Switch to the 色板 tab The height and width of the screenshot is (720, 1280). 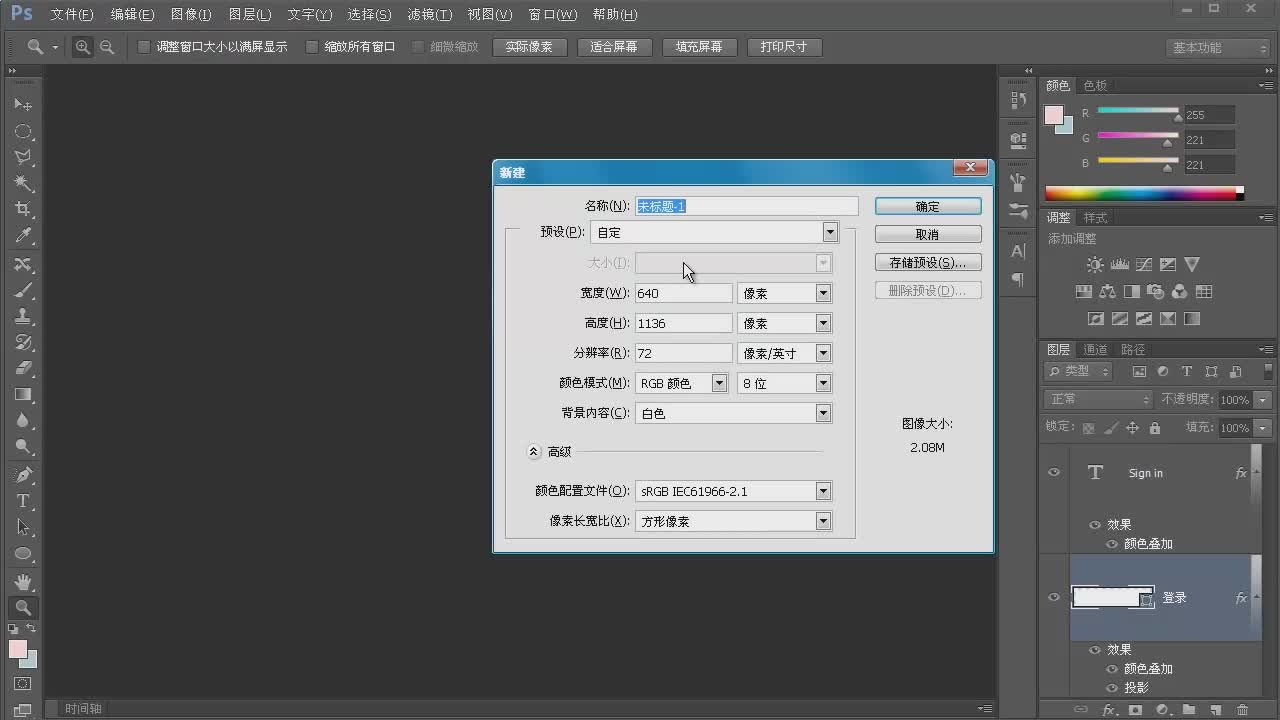point(1096,86)
